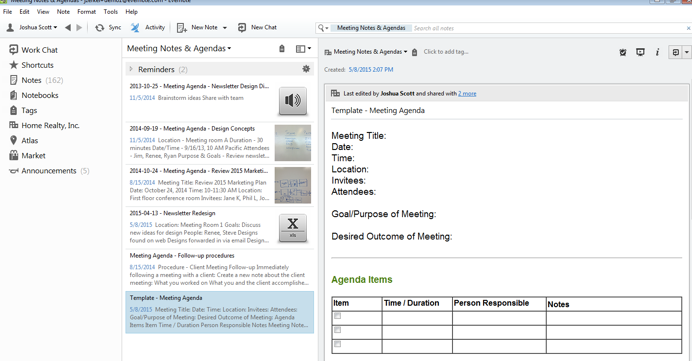Expand the Reminders section

[131, 69]
